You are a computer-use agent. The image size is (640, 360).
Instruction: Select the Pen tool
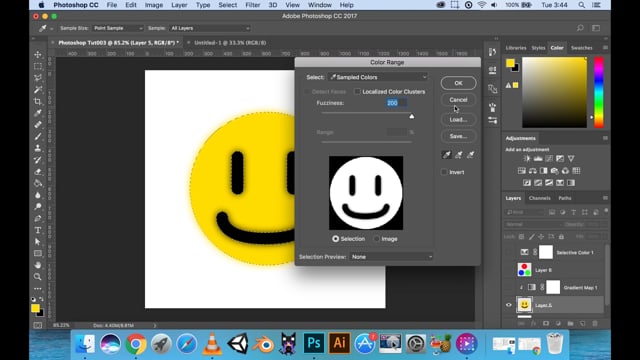[38, 218]
